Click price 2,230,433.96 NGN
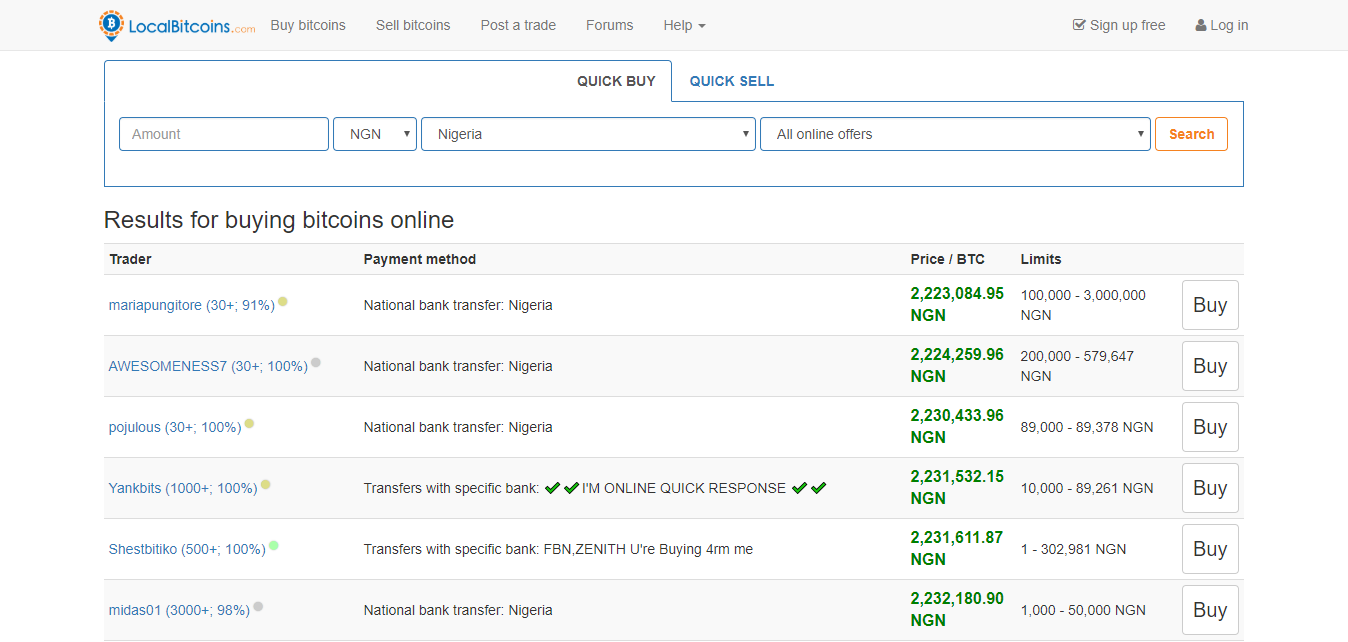The image size is (1348, 642). click(x=957, y=426)
